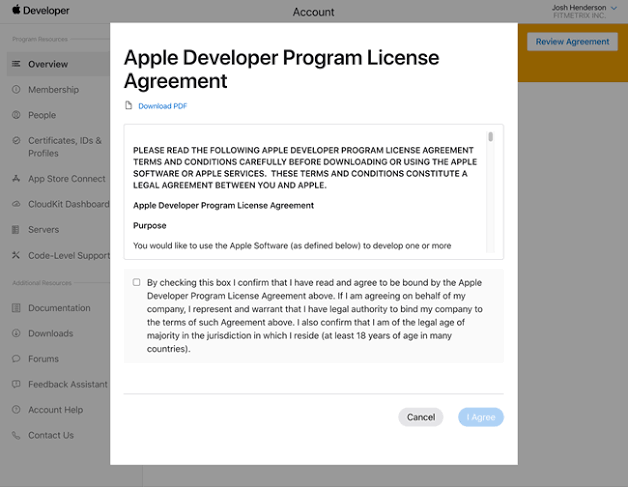628x488 pixels.
Task: Click the Contact Us phone icon
Action: coord(16,435)
